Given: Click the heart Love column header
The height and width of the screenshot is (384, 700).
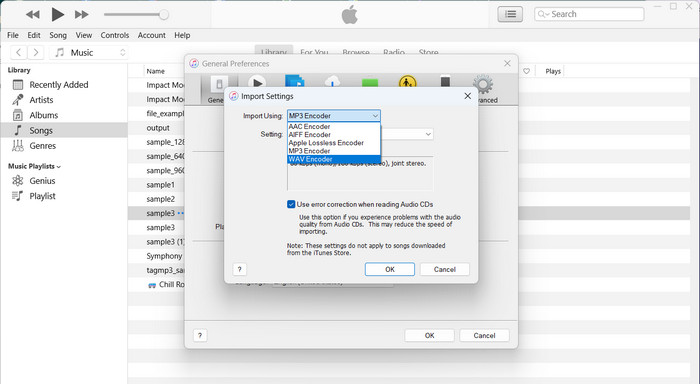Looking at the screenshot, I should pyautogui.click(x=526, y=71).
